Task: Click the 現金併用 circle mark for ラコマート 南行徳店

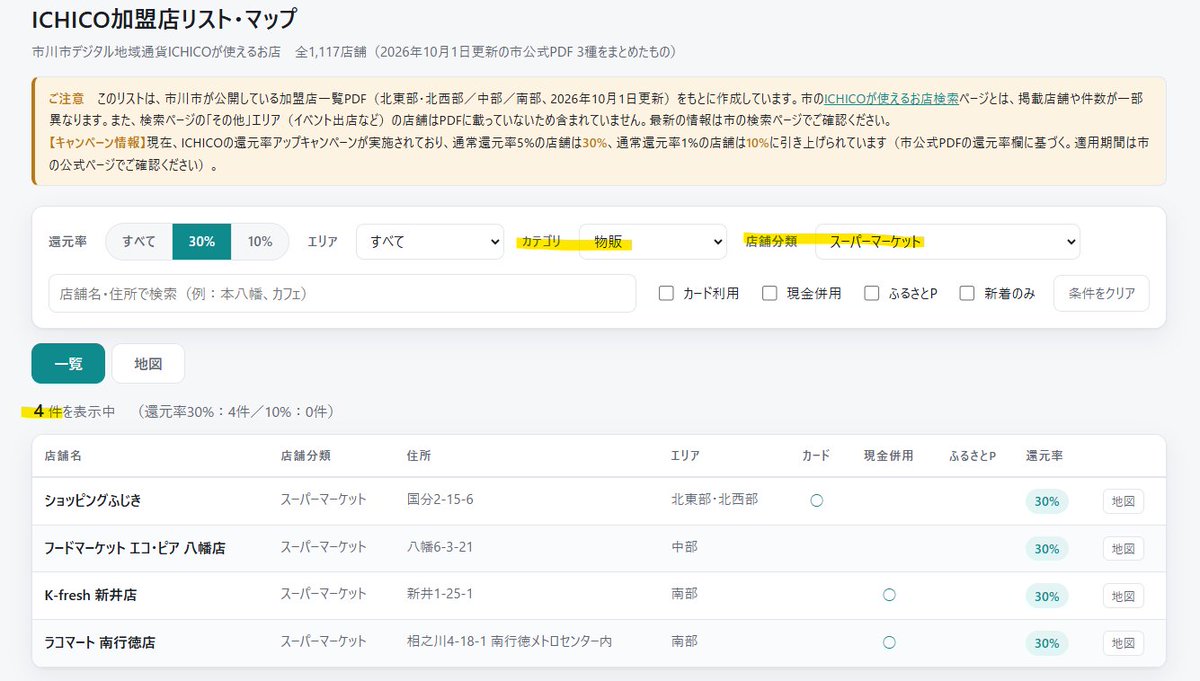Action: pyautogui.click(x=889, y=642)
